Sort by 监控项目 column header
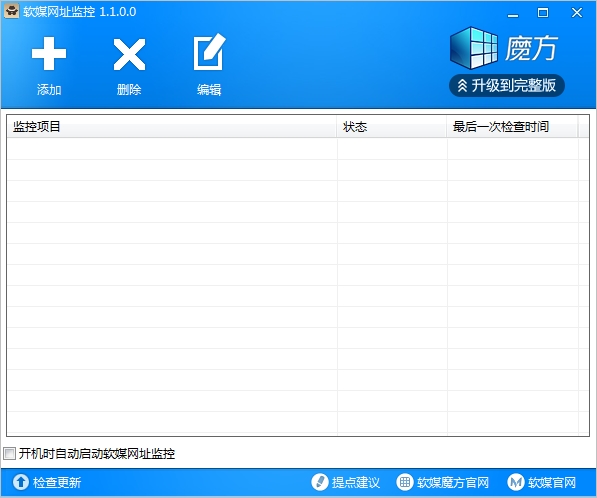Image resolution: width=597 pixels, height=498 pixels. coord(171,126)
